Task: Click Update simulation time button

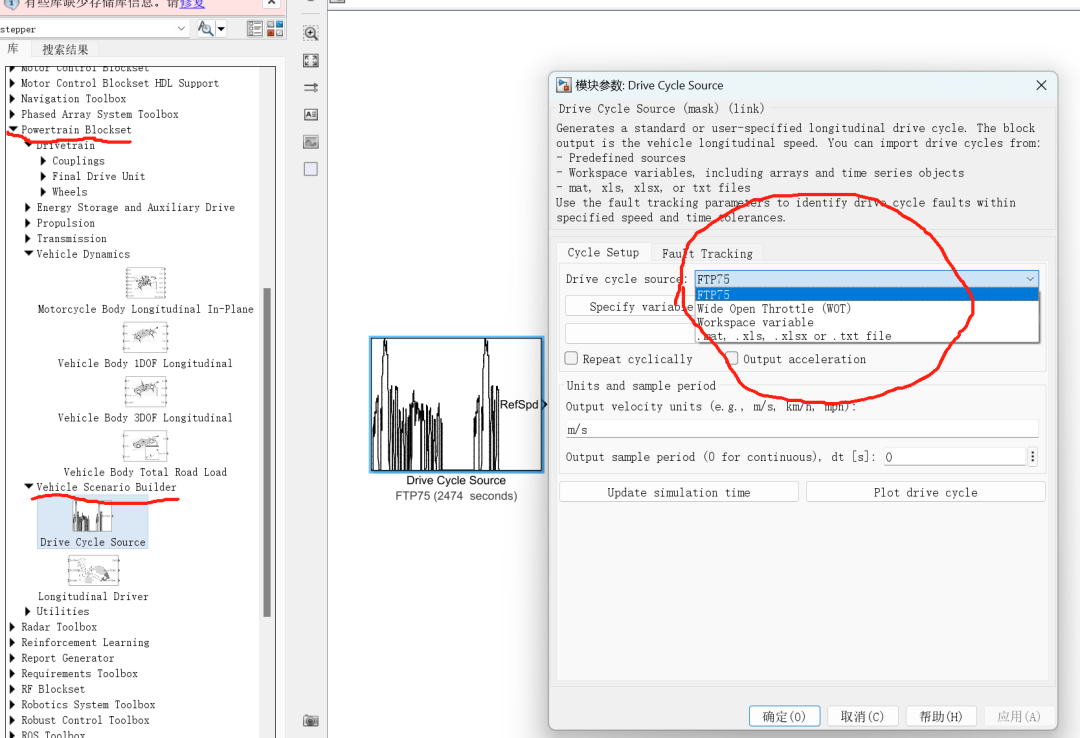Action: point(678,492)
